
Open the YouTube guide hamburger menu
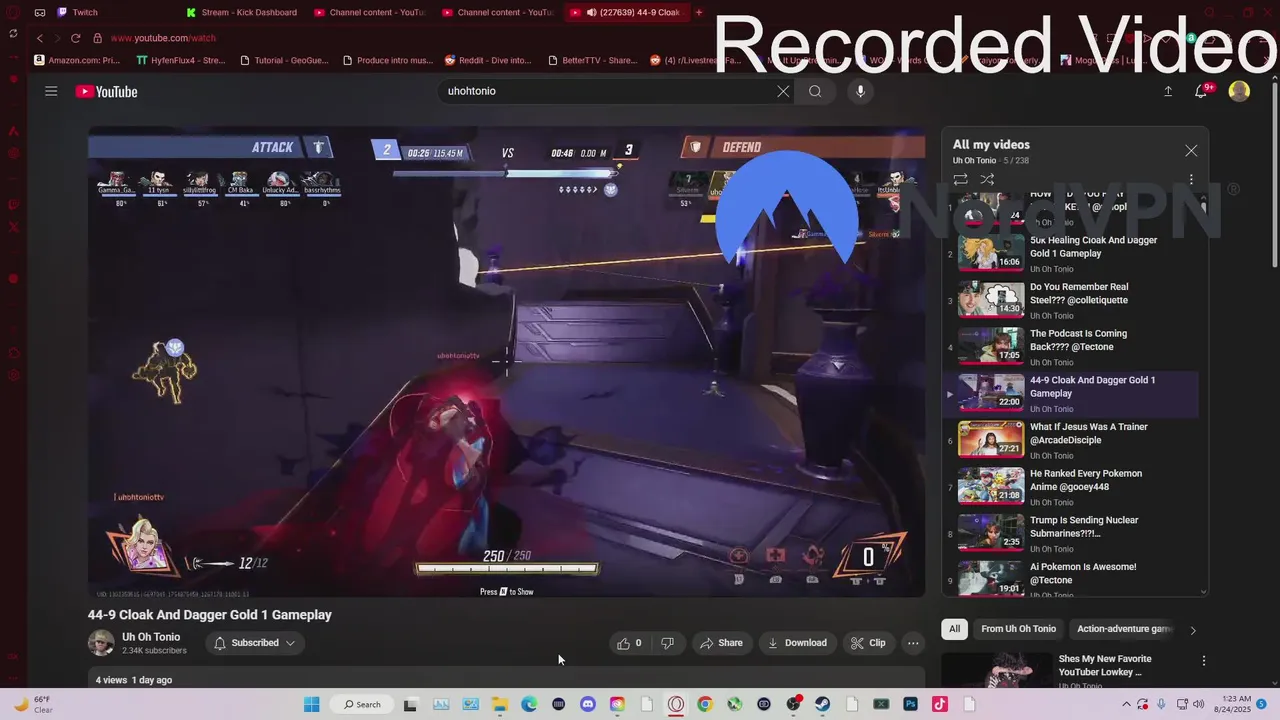[x=51, y=91]
